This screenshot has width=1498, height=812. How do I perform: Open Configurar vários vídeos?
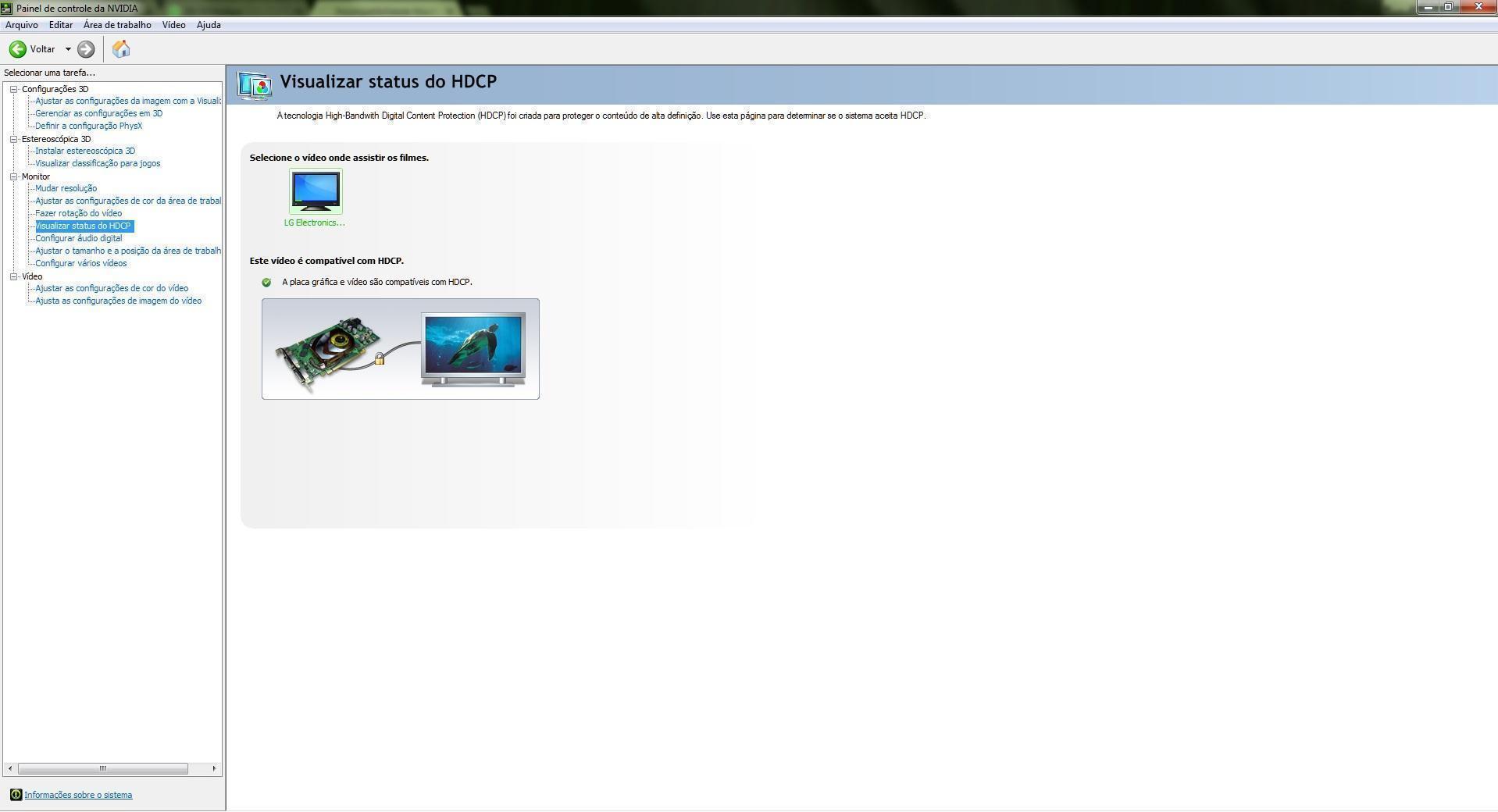tap(81, 263)
